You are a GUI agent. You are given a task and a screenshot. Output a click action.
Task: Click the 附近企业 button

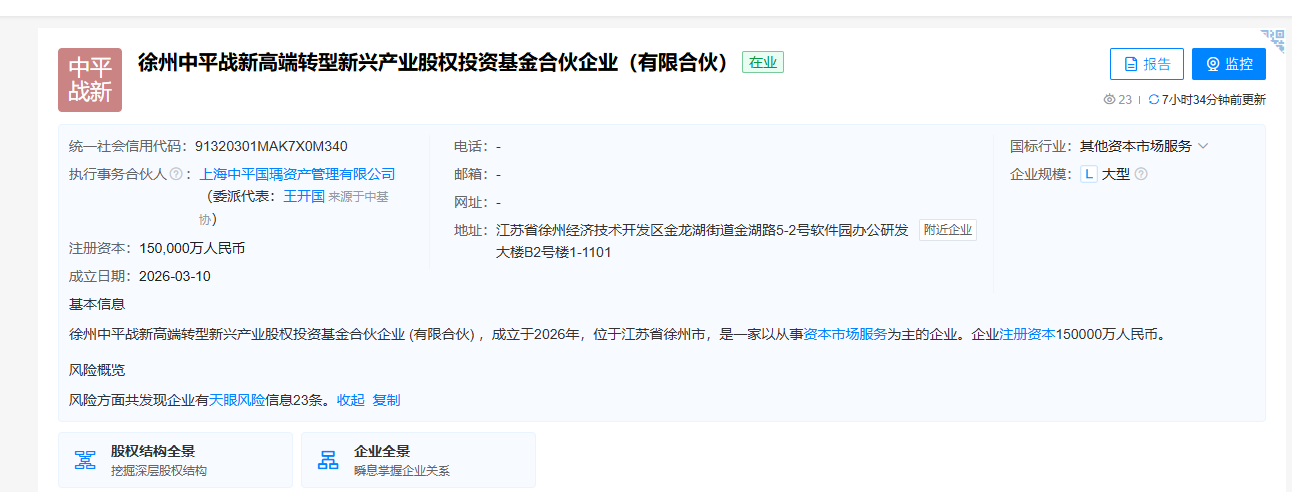pos(947,230)
